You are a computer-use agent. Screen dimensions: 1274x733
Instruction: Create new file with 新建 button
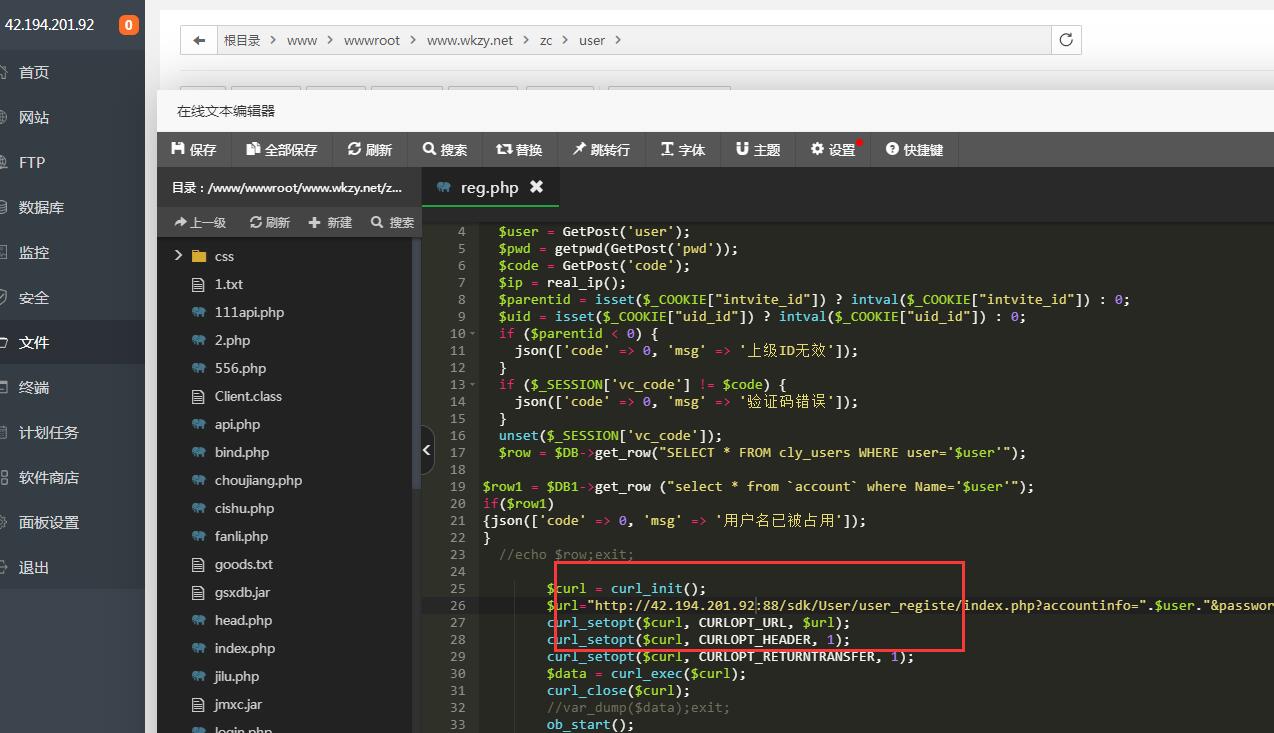(x=330, y=222)
